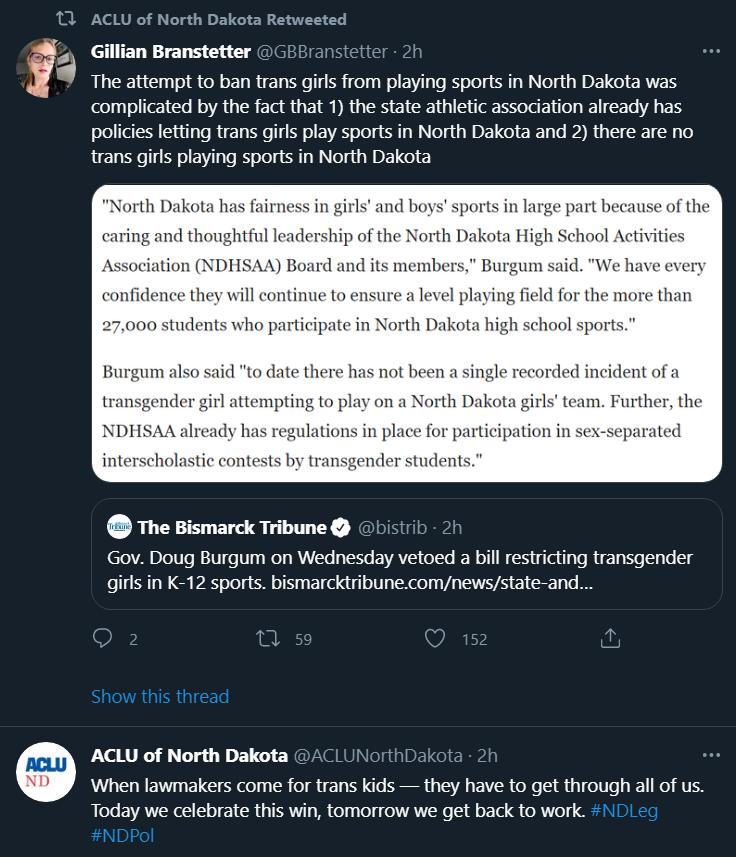Click the Bismarck Tribune logo avatar
Viewport: 736px width, 857px height.
pyautogui.click(x=119, y=527)
